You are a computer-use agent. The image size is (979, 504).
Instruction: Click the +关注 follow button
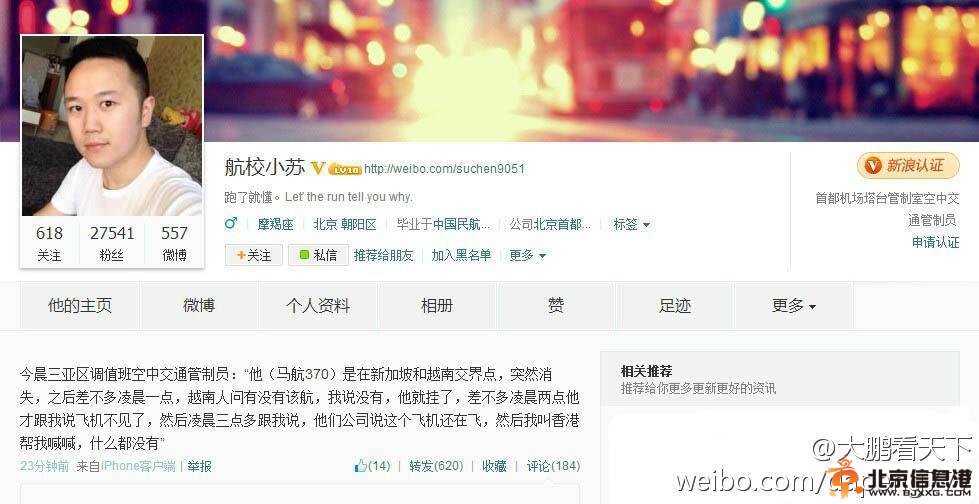click(254, 255)
